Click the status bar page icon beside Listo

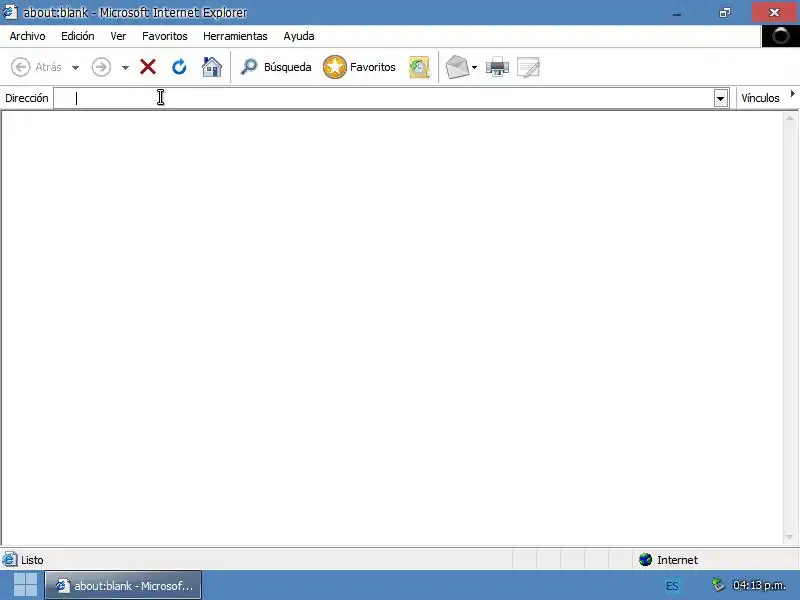(x=10, y=560)
